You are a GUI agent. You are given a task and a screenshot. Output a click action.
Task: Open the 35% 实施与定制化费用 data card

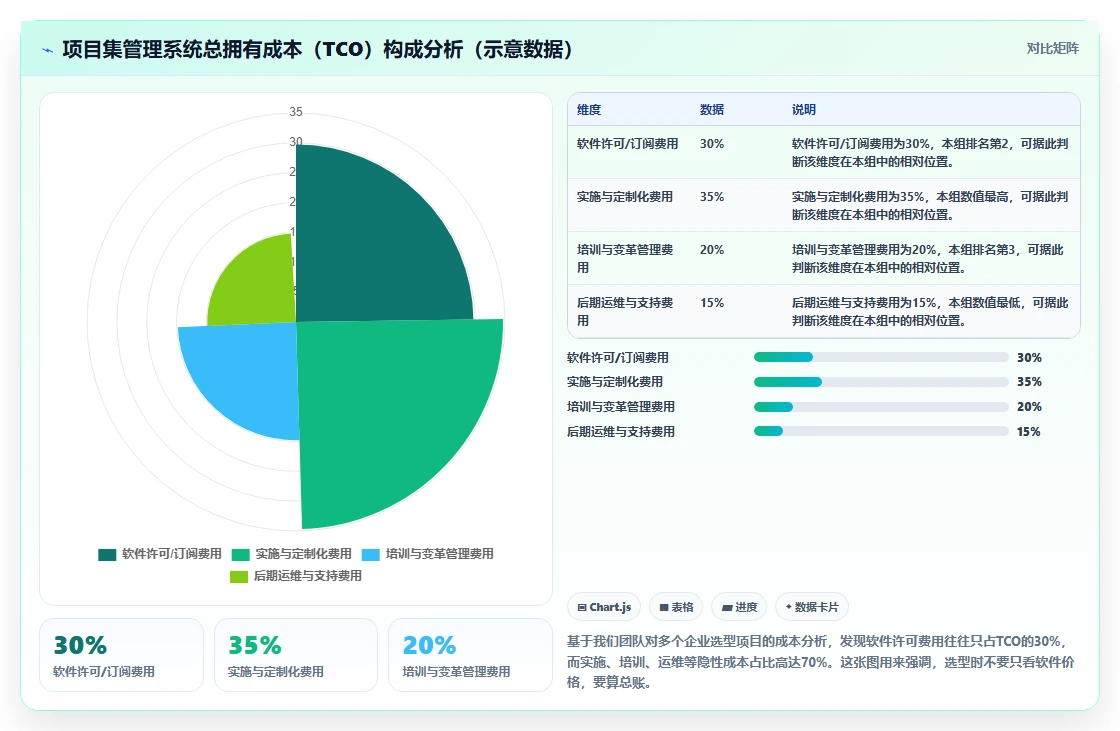click(296, 655)
